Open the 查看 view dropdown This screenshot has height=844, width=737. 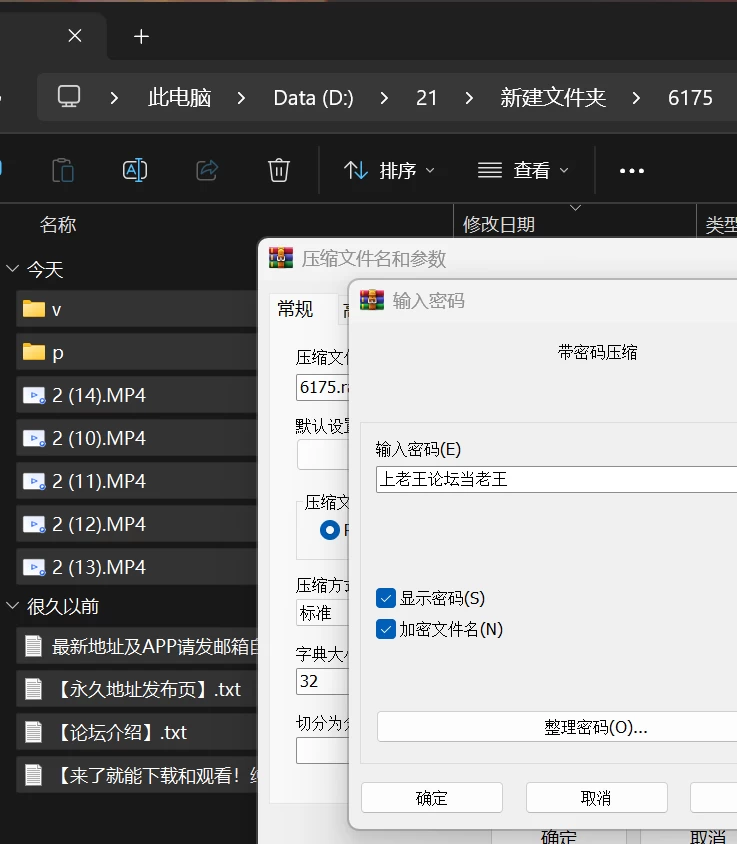523,171
